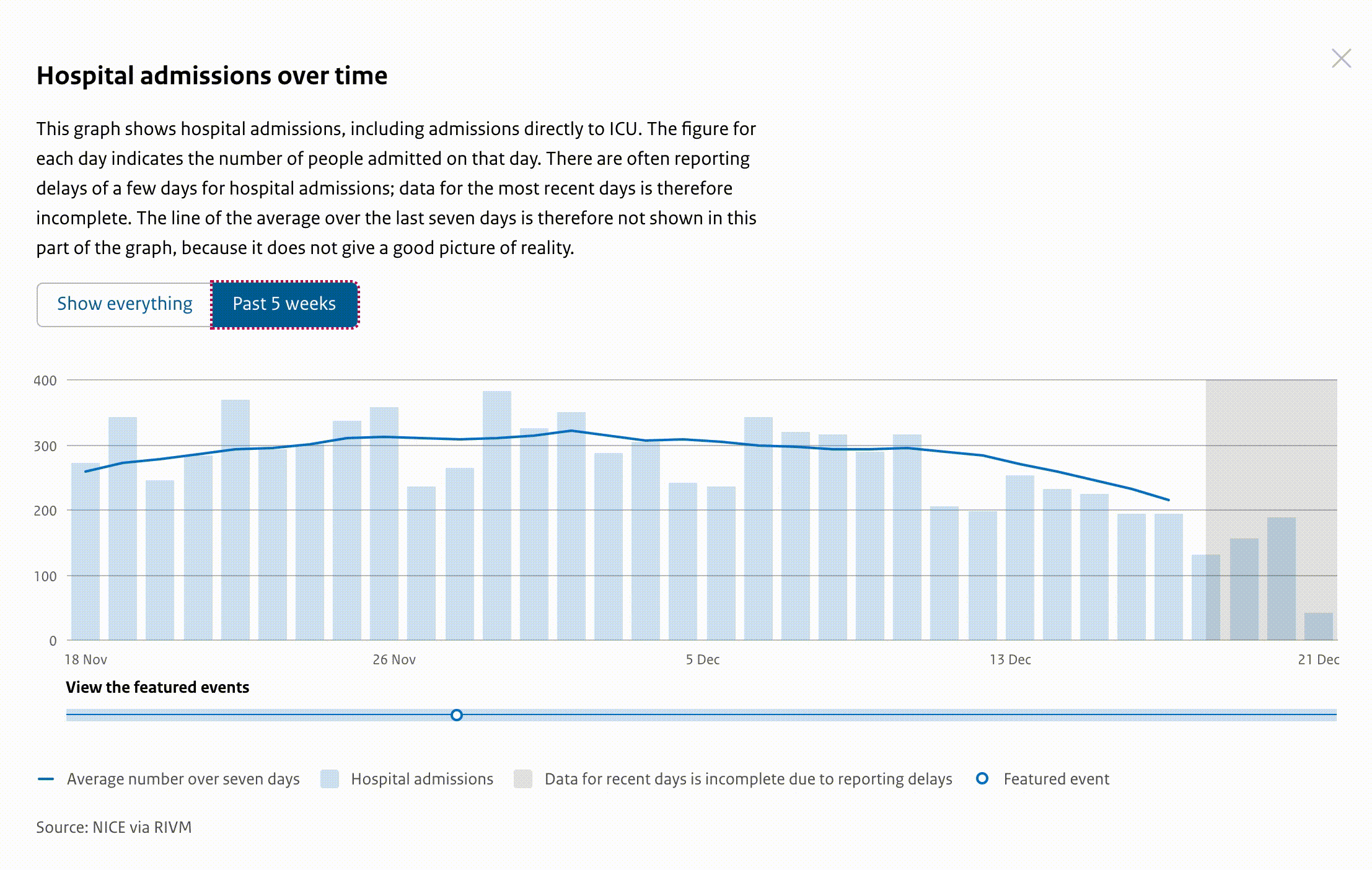Click the Hospital admissions legend swatch
Viewport: 1372px width, 870px height.
point(330,779)
